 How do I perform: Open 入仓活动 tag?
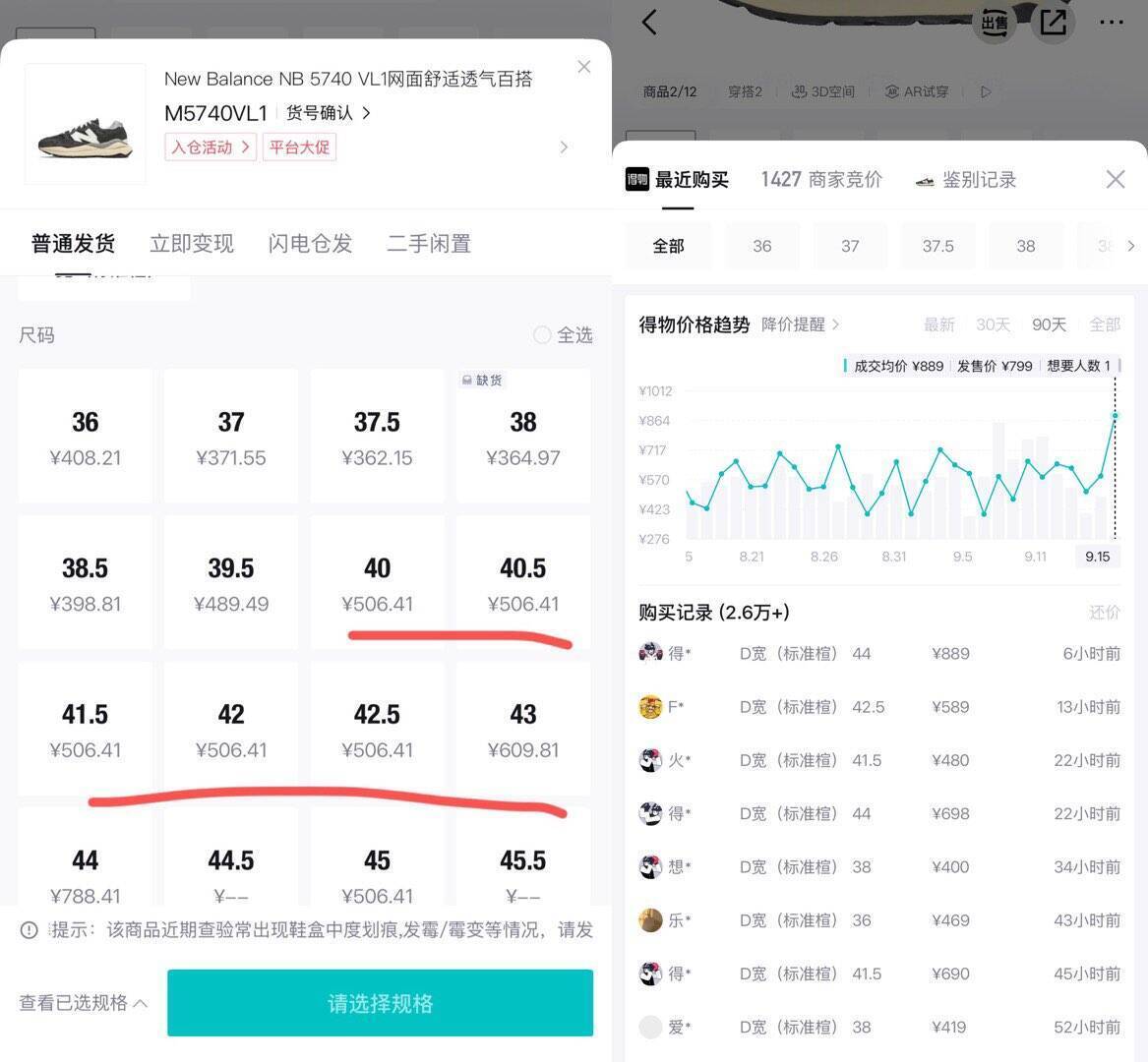(211, 147)
